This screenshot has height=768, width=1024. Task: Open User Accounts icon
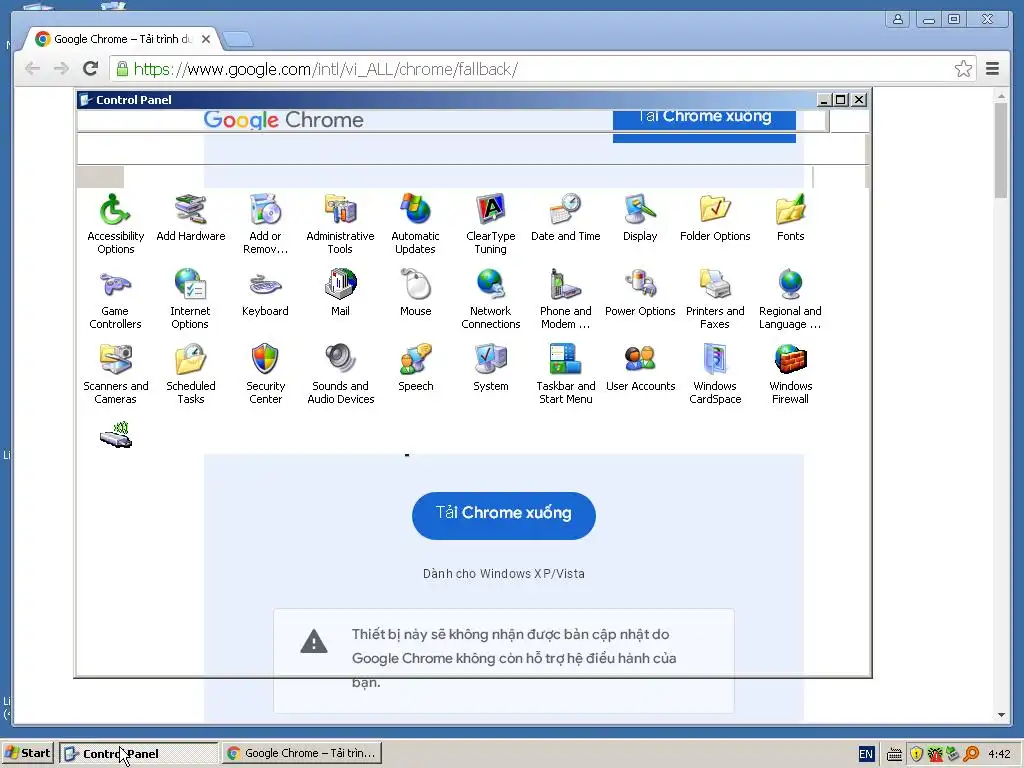pyautogui.click(x=640, y=368)
